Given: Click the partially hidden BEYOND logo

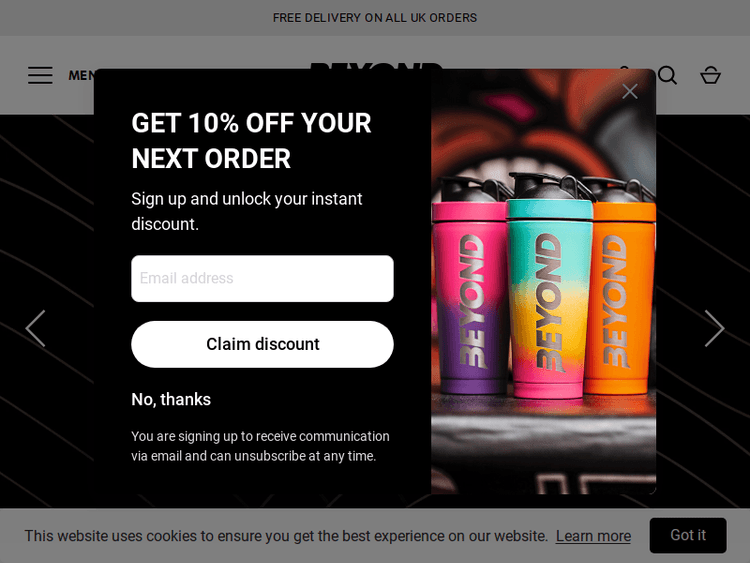Looking at the screenshot, I should [x=376, y=66].
